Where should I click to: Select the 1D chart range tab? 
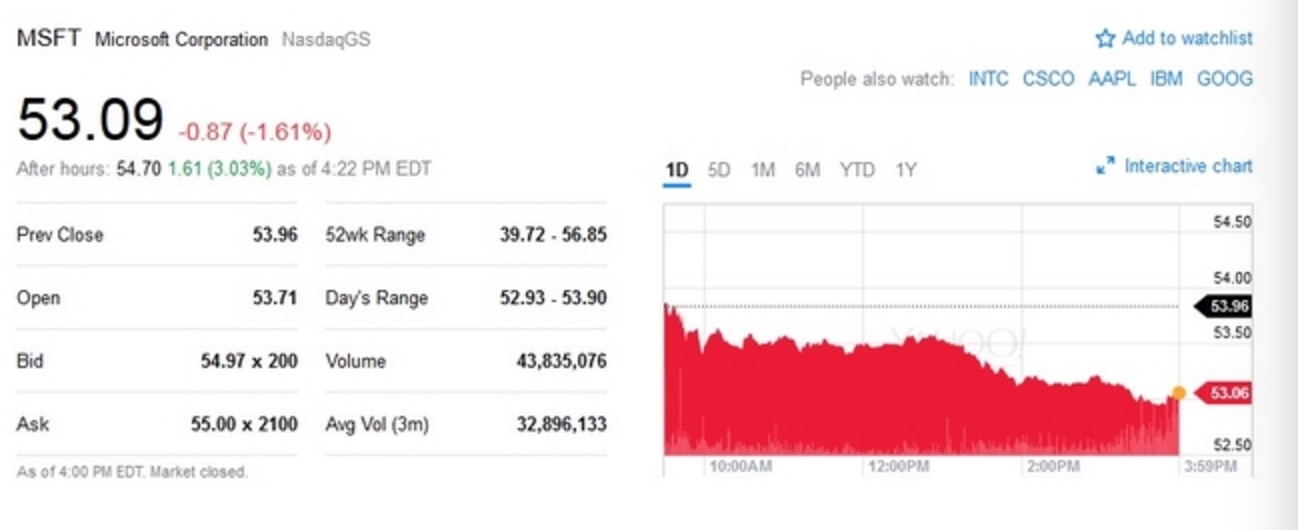[677, 170]
